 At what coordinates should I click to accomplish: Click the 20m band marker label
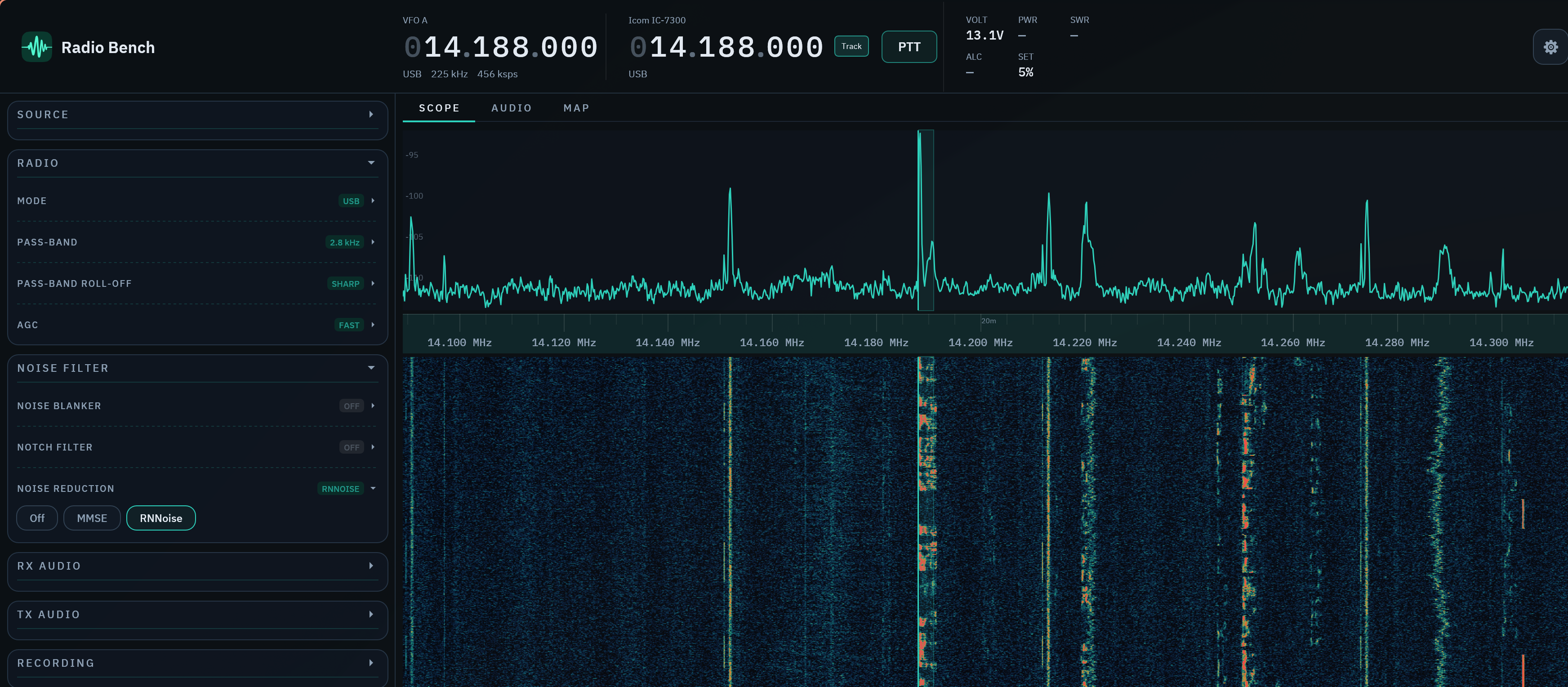click(x=989, y=321)
